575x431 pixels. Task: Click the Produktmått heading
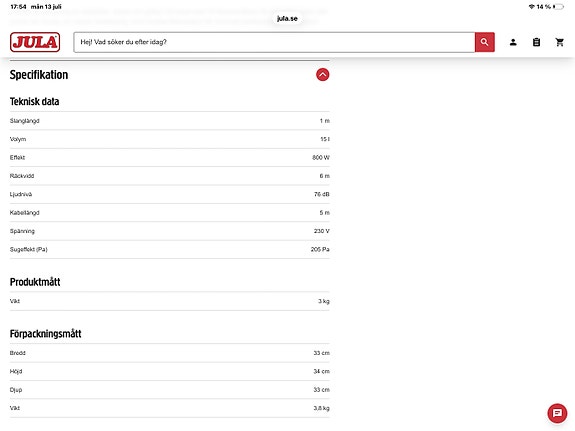[x=35, y=282]
